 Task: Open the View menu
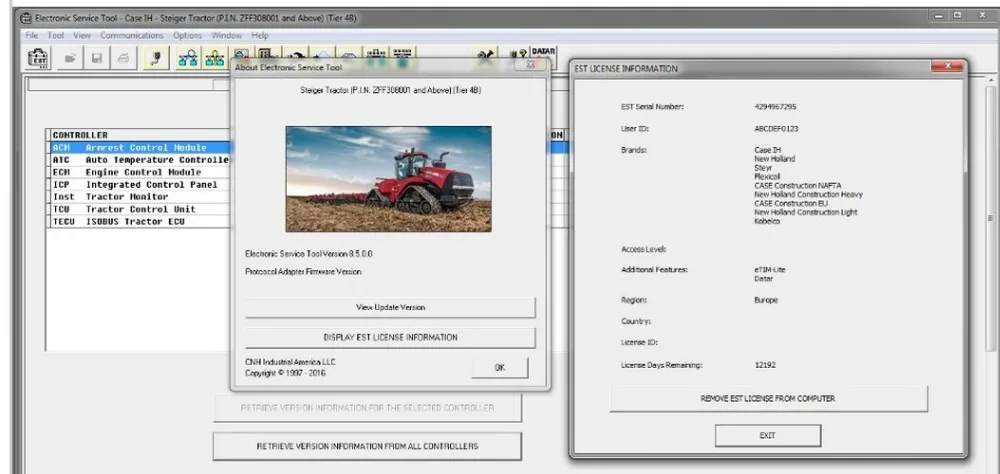(x=82, y=36)
